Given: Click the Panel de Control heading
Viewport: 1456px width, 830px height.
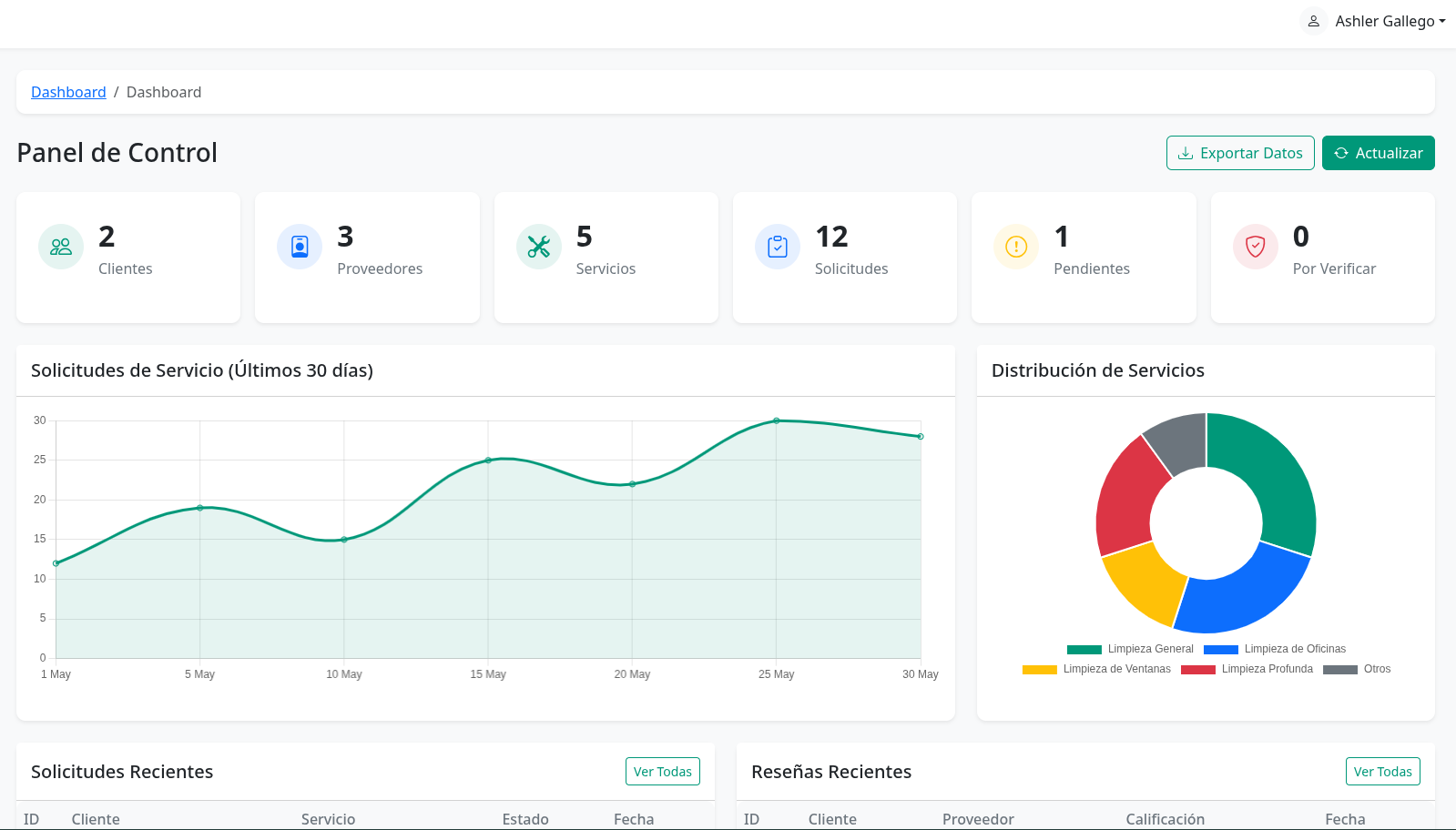Looking at the screenshot, I should (117, 153).
